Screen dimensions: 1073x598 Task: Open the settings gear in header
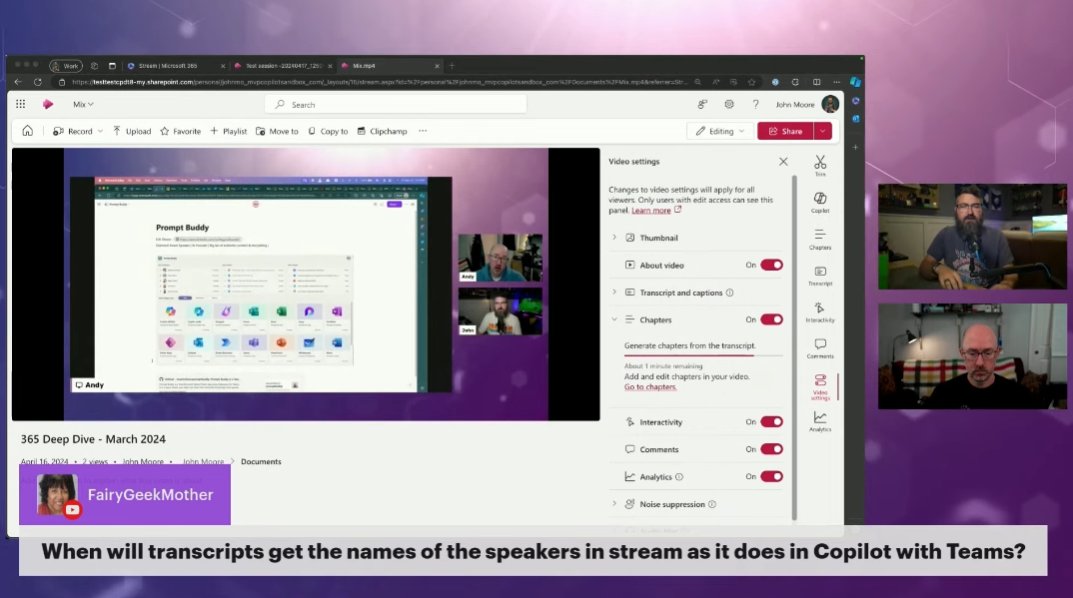click(x=729, y=104)
